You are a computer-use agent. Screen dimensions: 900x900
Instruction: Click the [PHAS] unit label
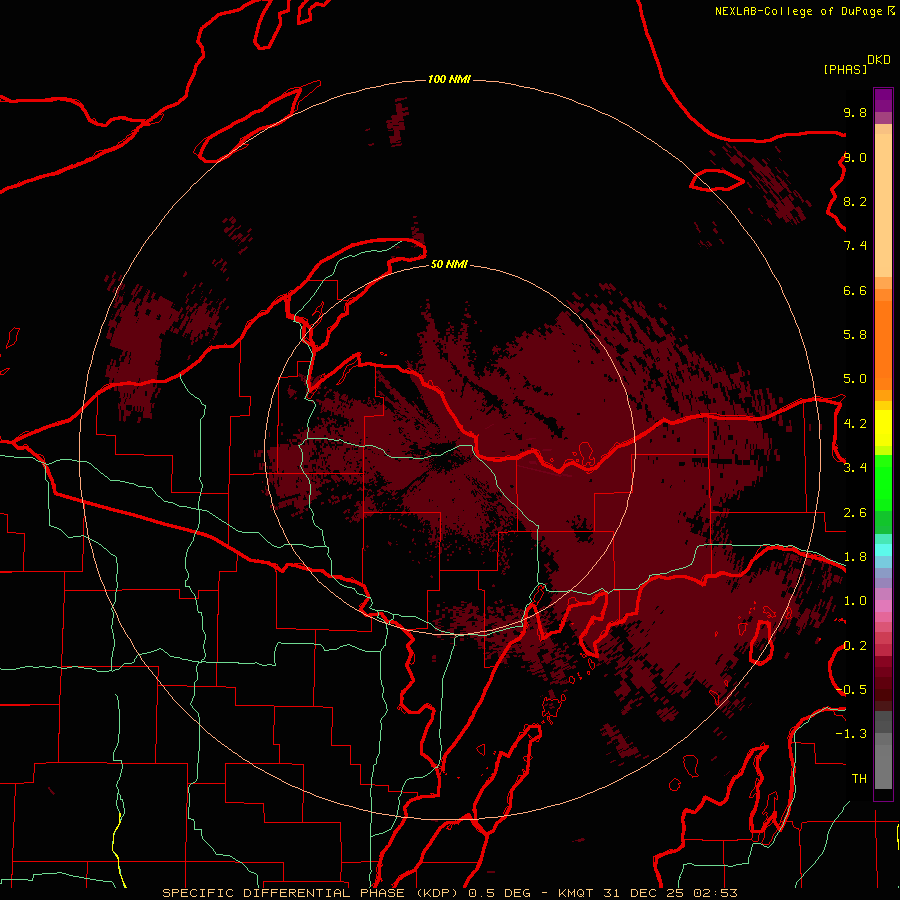(x=845, y=69)
